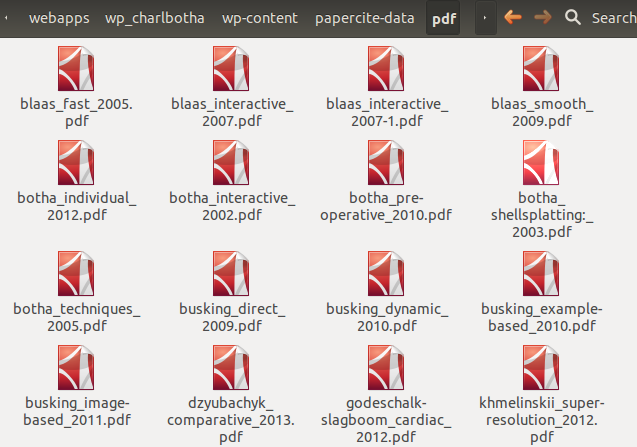Screen dimensions: 637x447
Task: Select blaas_smooth_2009.pdf icon
Action: pos(542,68)
